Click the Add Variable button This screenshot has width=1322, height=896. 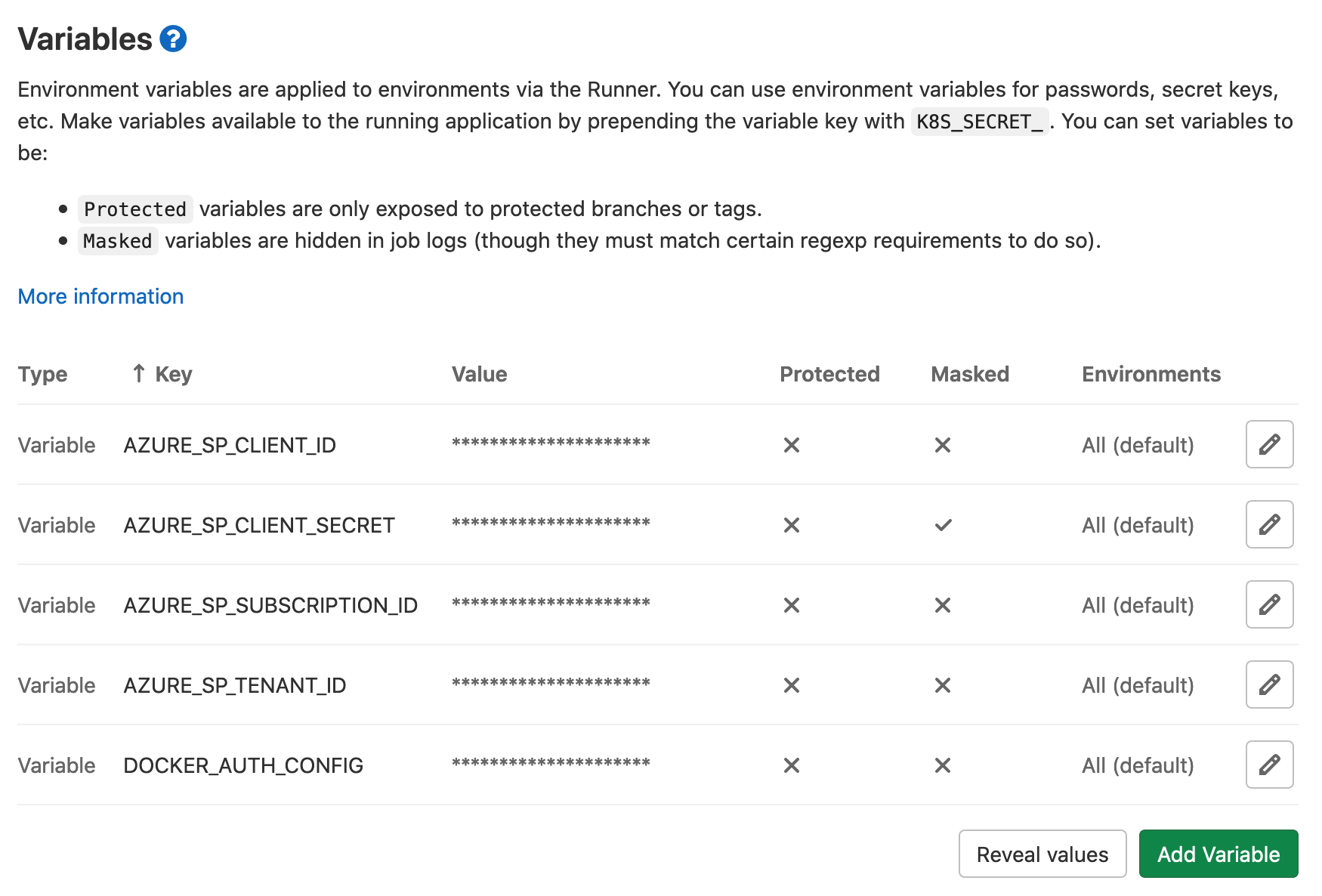(x=1218, y=854)
